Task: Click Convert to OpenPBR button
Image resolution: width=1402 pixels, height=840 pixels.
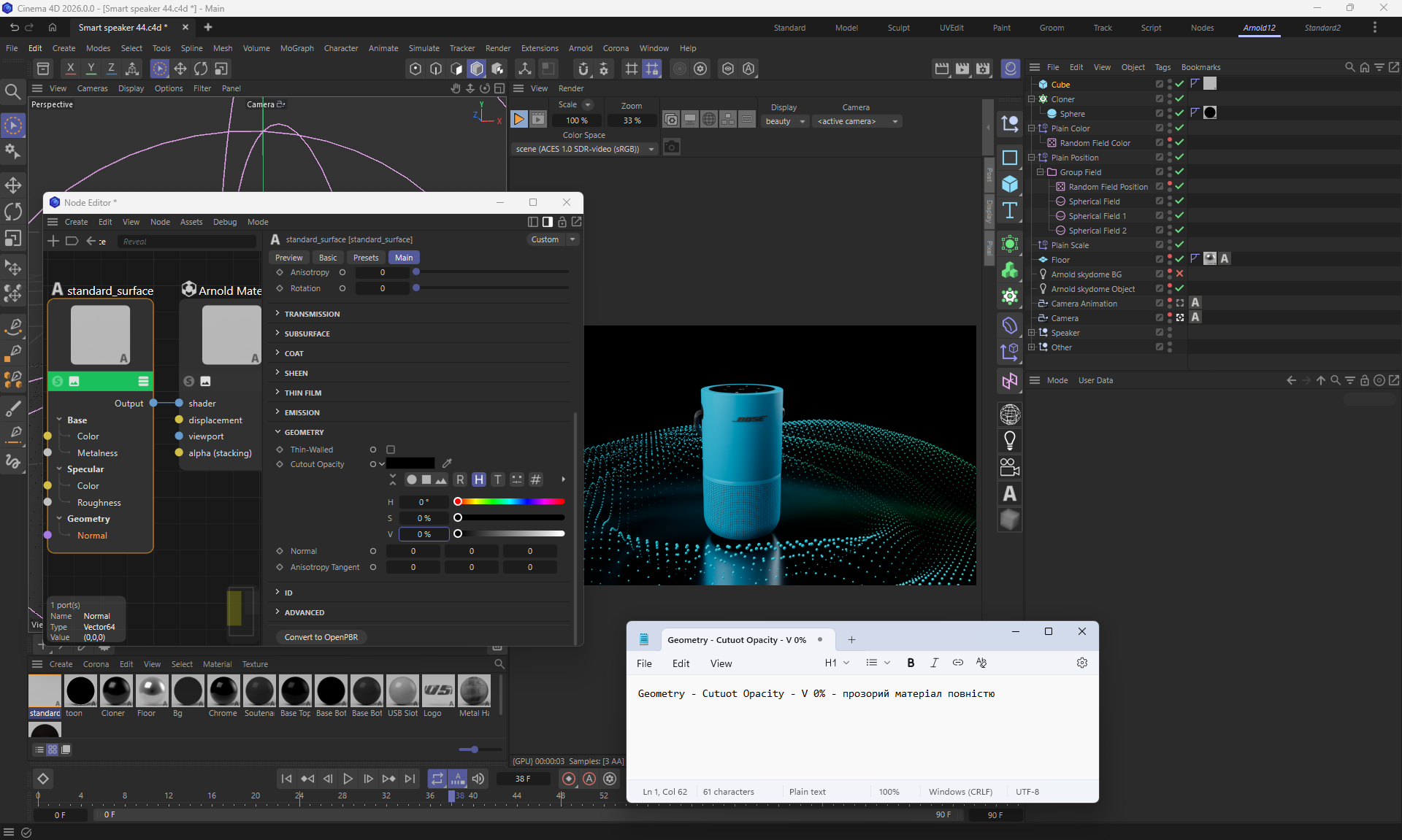Action: click(321, 637)
